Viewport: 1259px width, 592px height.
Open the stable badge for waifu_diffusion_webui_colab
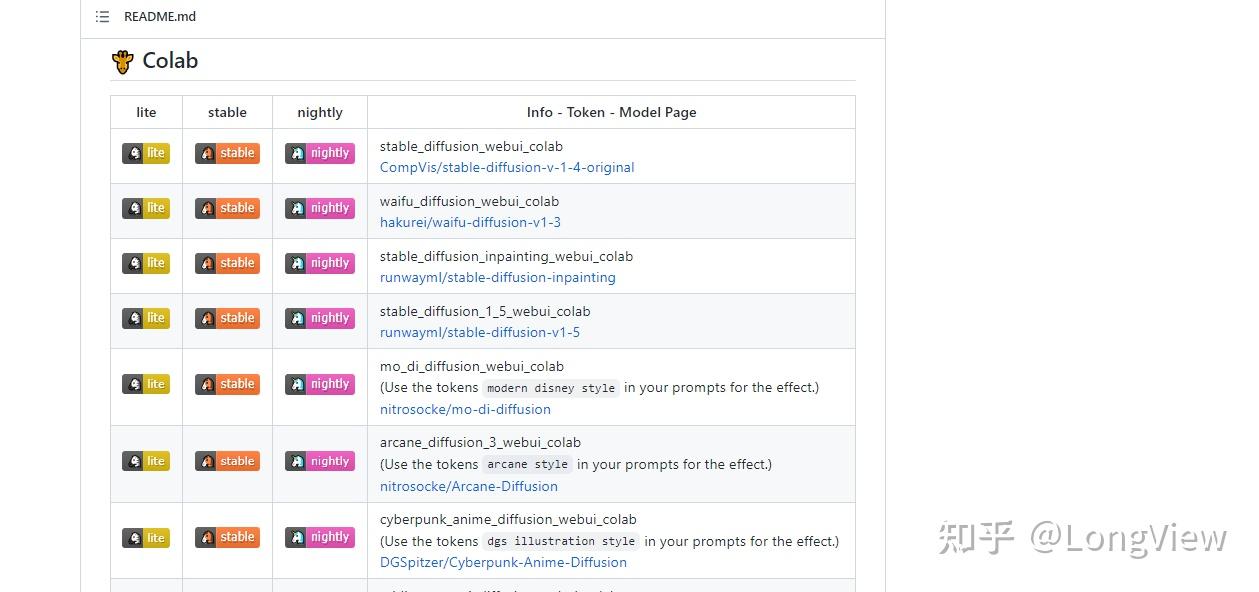227,208
